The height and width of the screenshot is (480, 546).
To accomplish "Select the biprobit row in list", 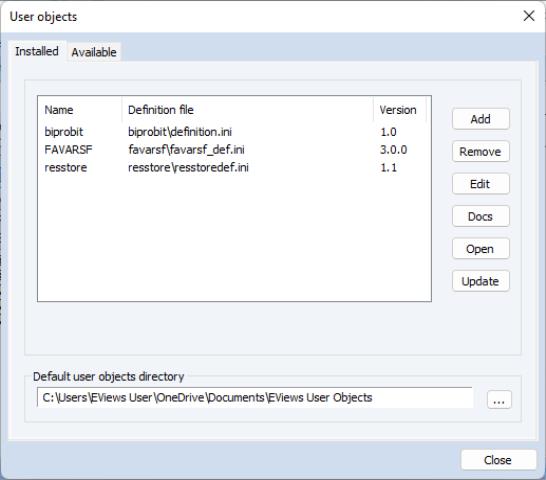I will (234, 132).
